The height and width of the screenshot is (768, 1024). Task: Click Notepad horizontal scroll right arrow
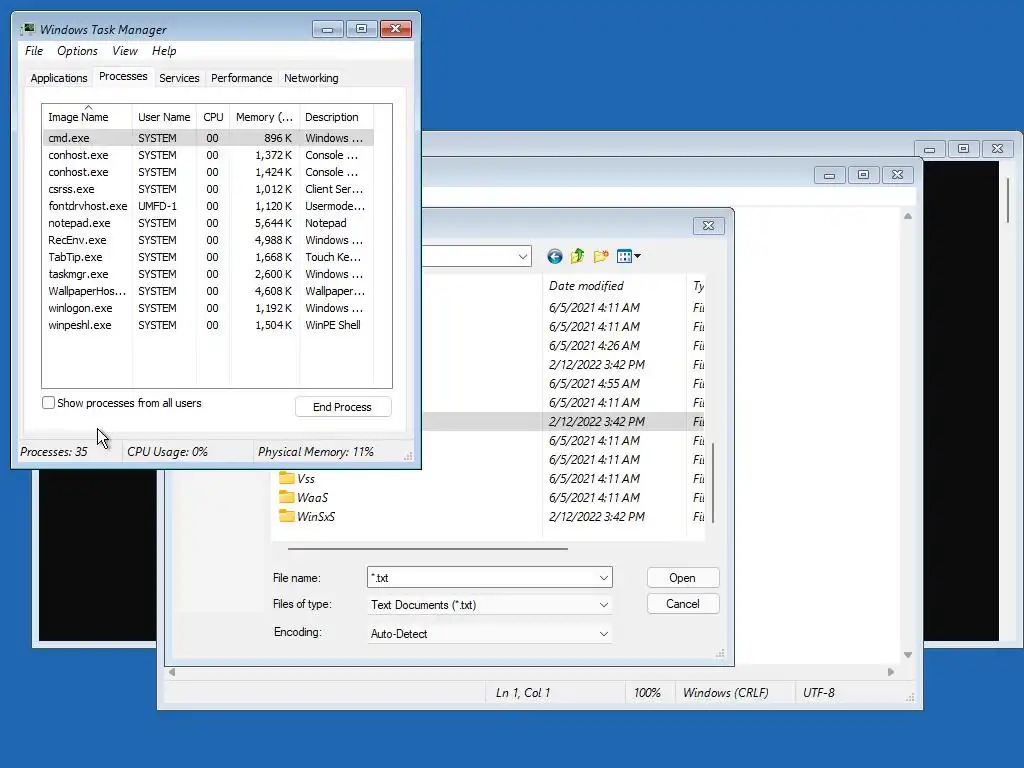(x=891, y=672)
